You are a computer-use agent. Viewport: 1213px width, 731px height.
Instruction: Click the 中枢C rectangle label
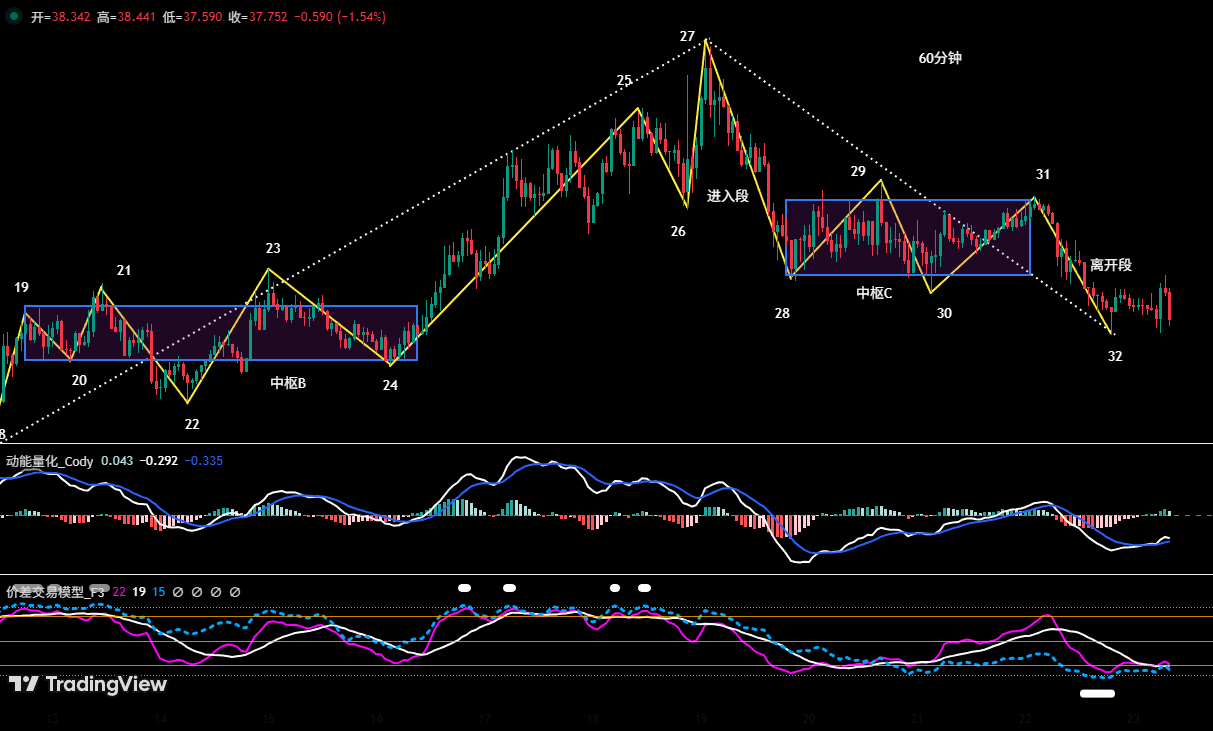(874, 293)
